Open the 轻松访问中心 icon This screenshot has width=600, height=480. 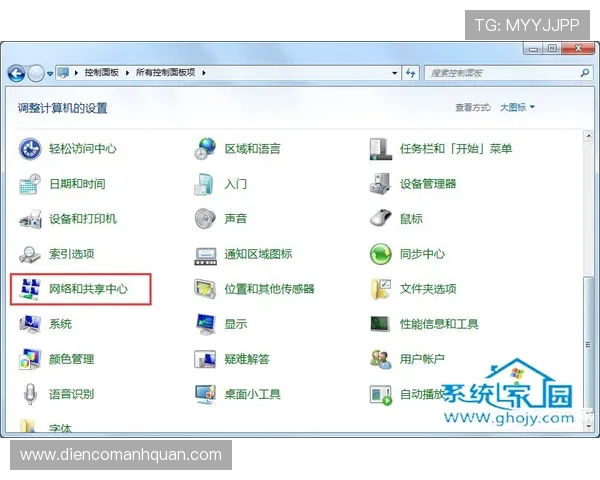[x=30, y=149]
